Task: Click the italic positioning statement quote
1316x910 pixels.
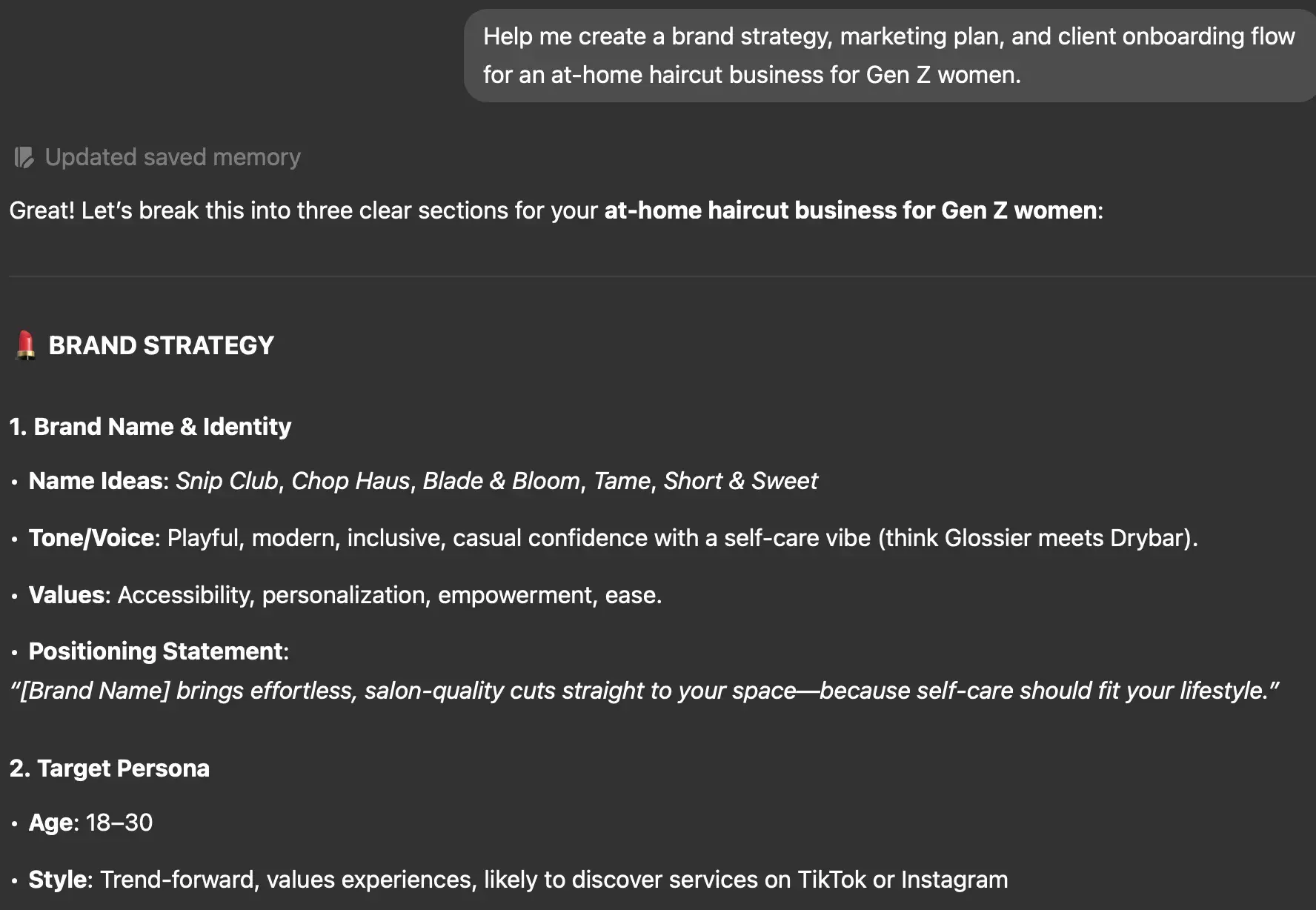Action: (645, 691)
